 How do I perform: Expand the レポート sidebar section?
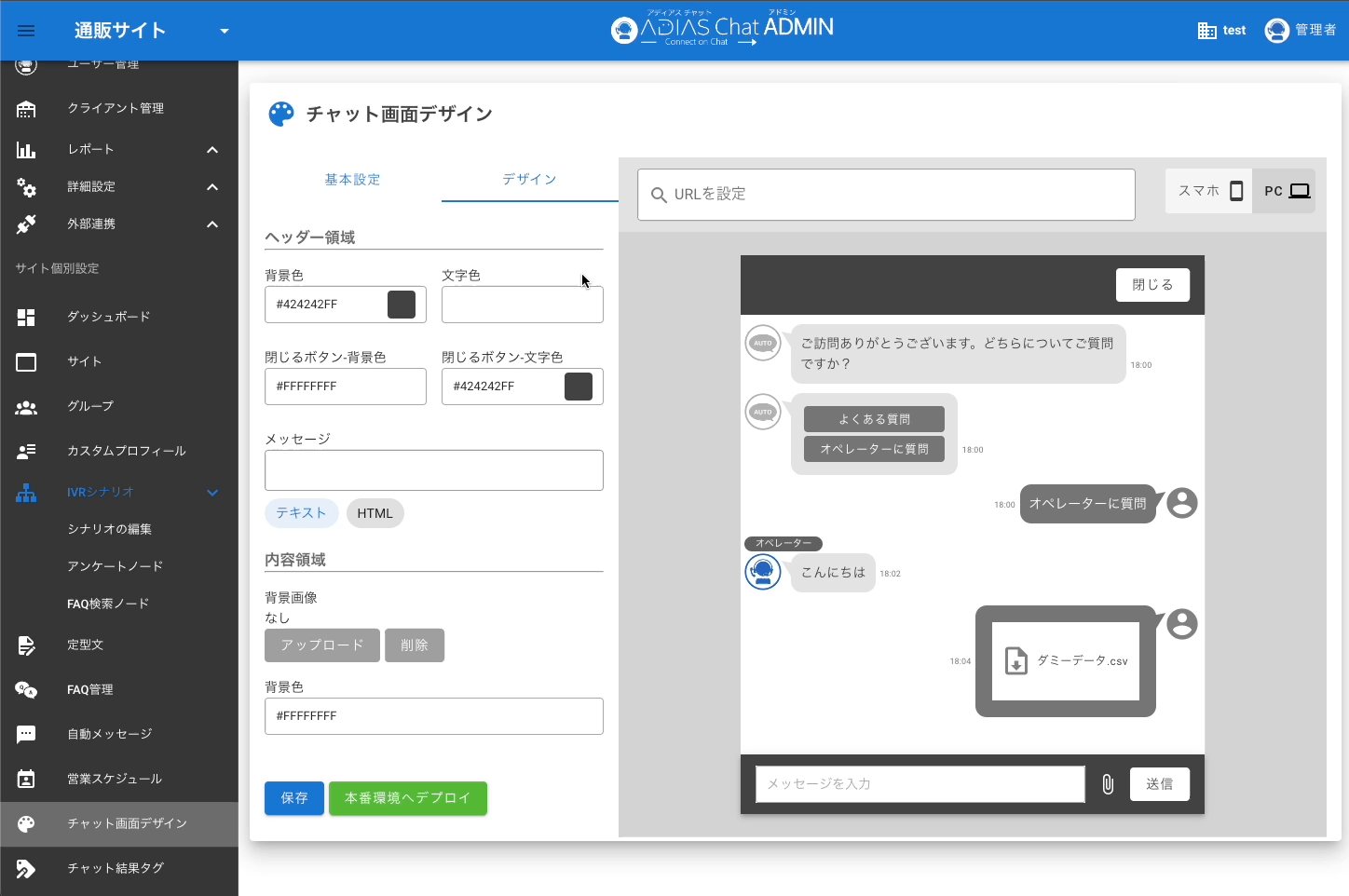(x=212, y=150)
